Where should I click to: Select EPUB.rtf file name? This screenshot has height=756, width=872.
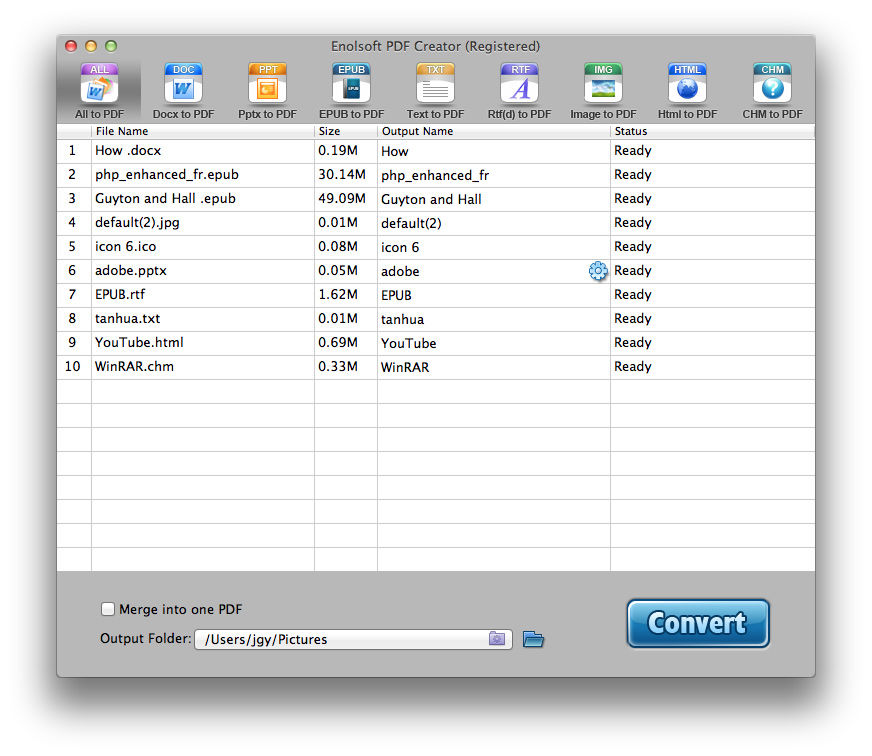[x=120, y=294]
